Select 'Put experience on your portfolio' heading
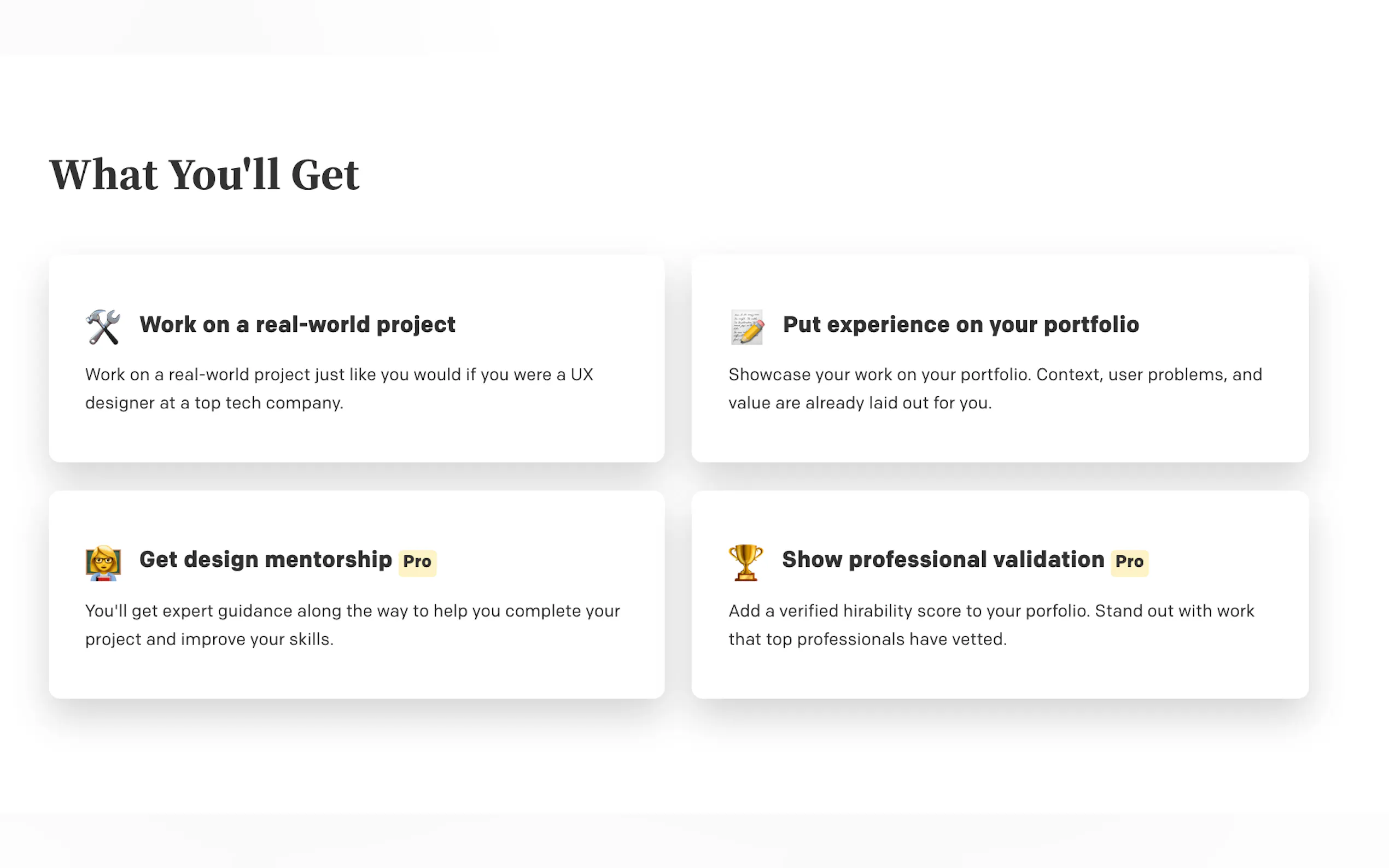This screenshot has height=868, width=1389. [x=961, y=325]
